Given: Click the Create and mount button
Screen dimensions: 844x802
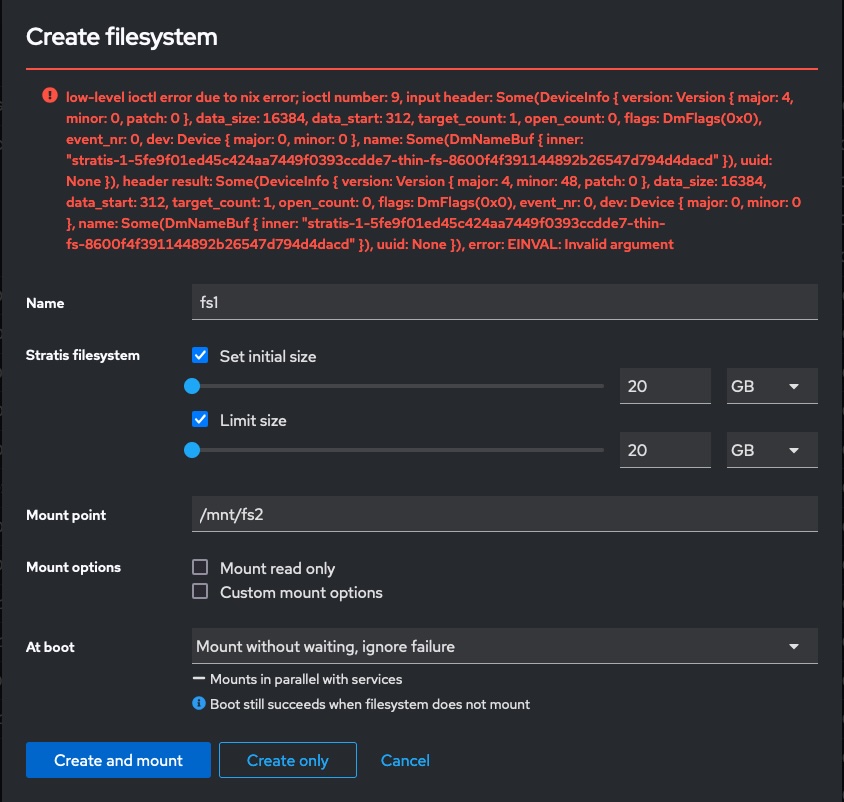Looking at the screenshot, I should pos(118,760).
